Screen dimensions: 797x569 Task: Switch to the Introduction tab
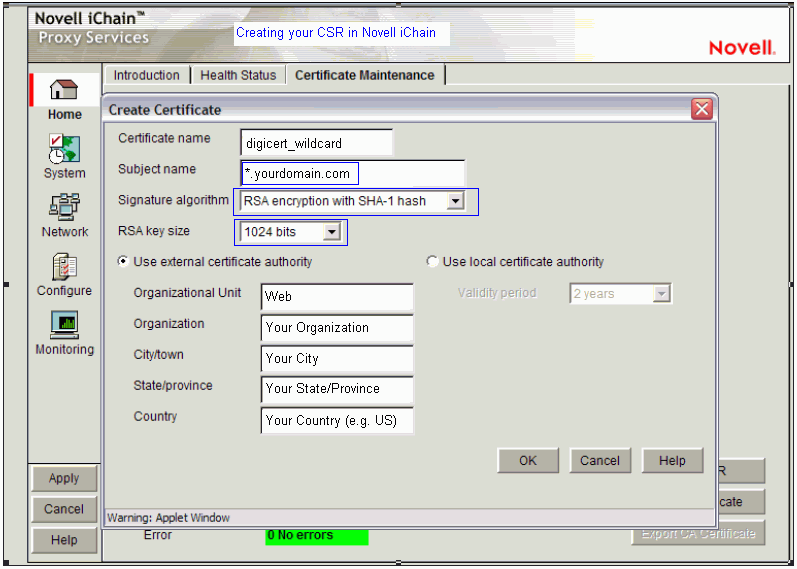click(x=147, y=75)
